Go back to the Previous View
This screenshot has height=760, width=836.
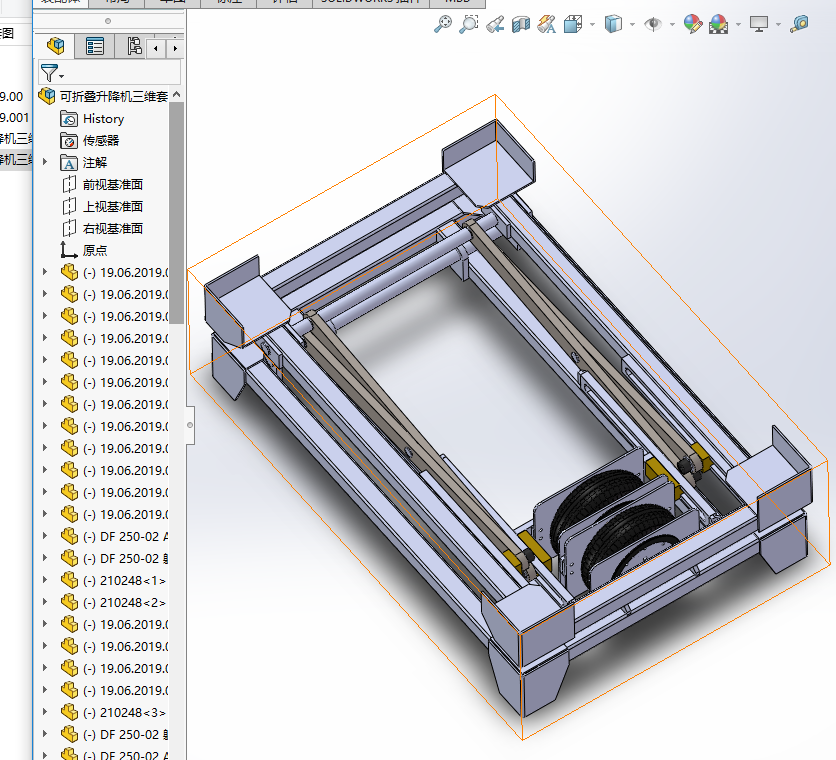coord(495,24)
